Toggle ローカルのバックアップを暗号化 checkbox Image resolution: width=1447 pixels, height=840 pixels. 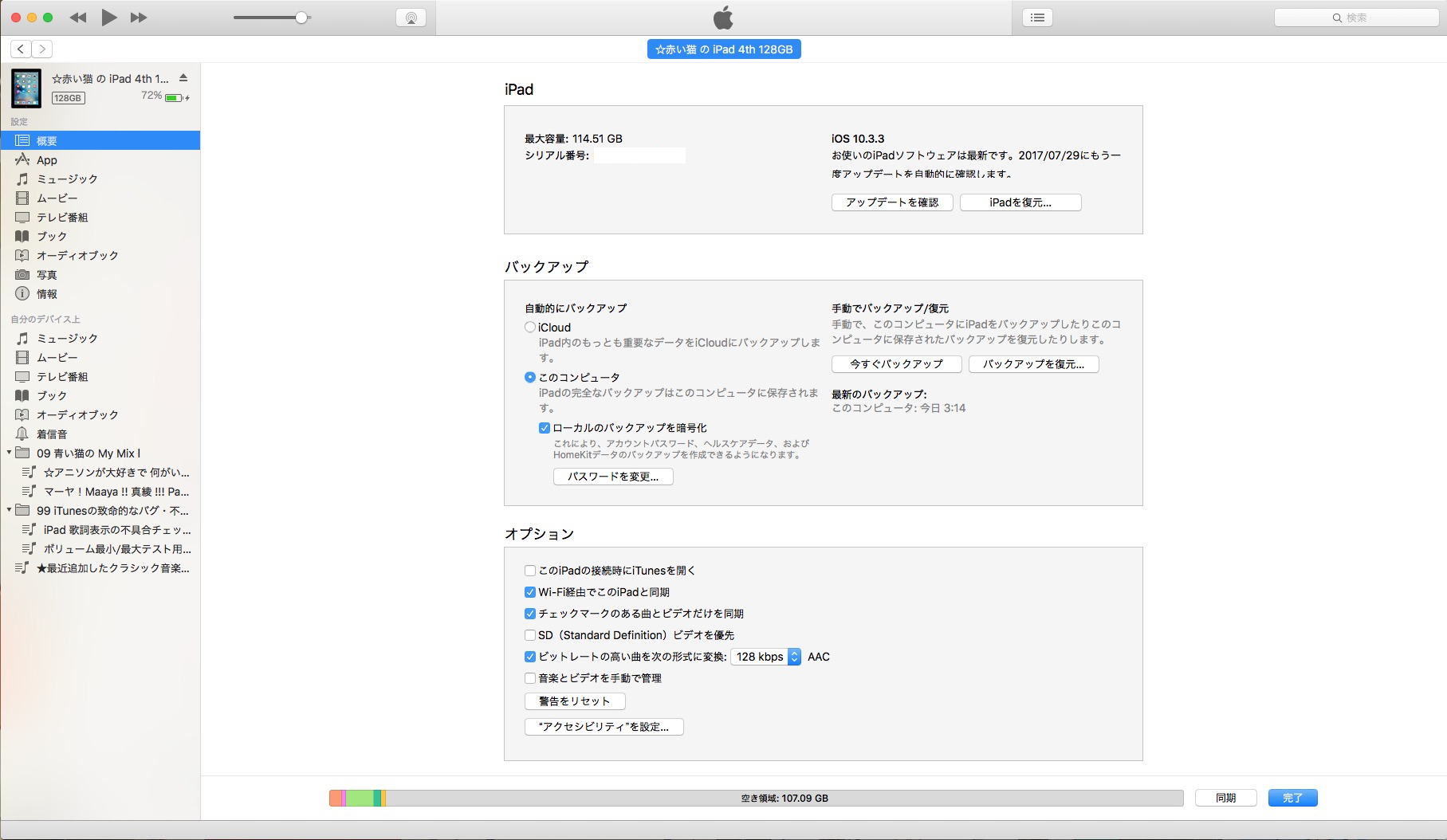click(545, 428)
